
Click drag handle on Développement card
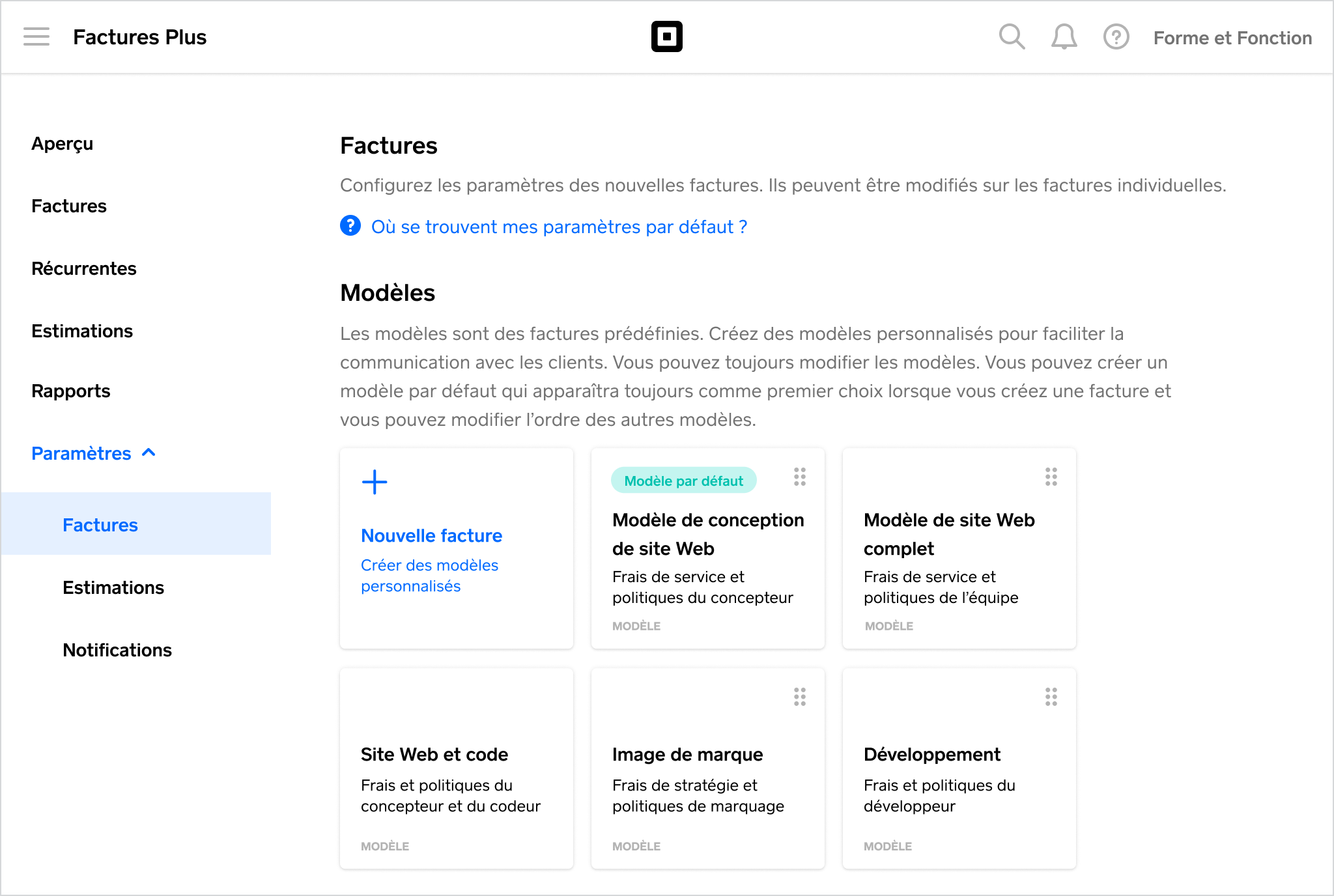(1051, 697)
